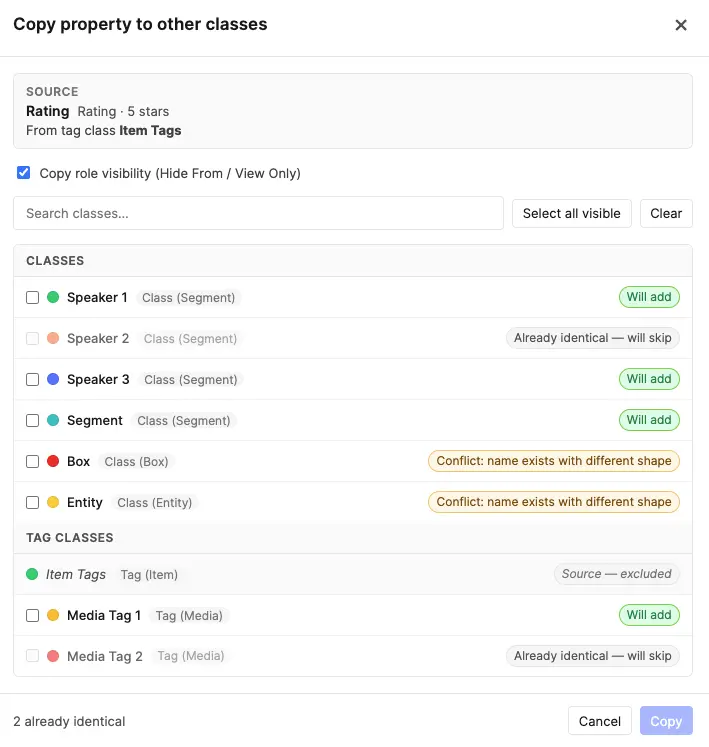Click the Source — excluded badge
This screenshot has height=747, width=709.
617,574
